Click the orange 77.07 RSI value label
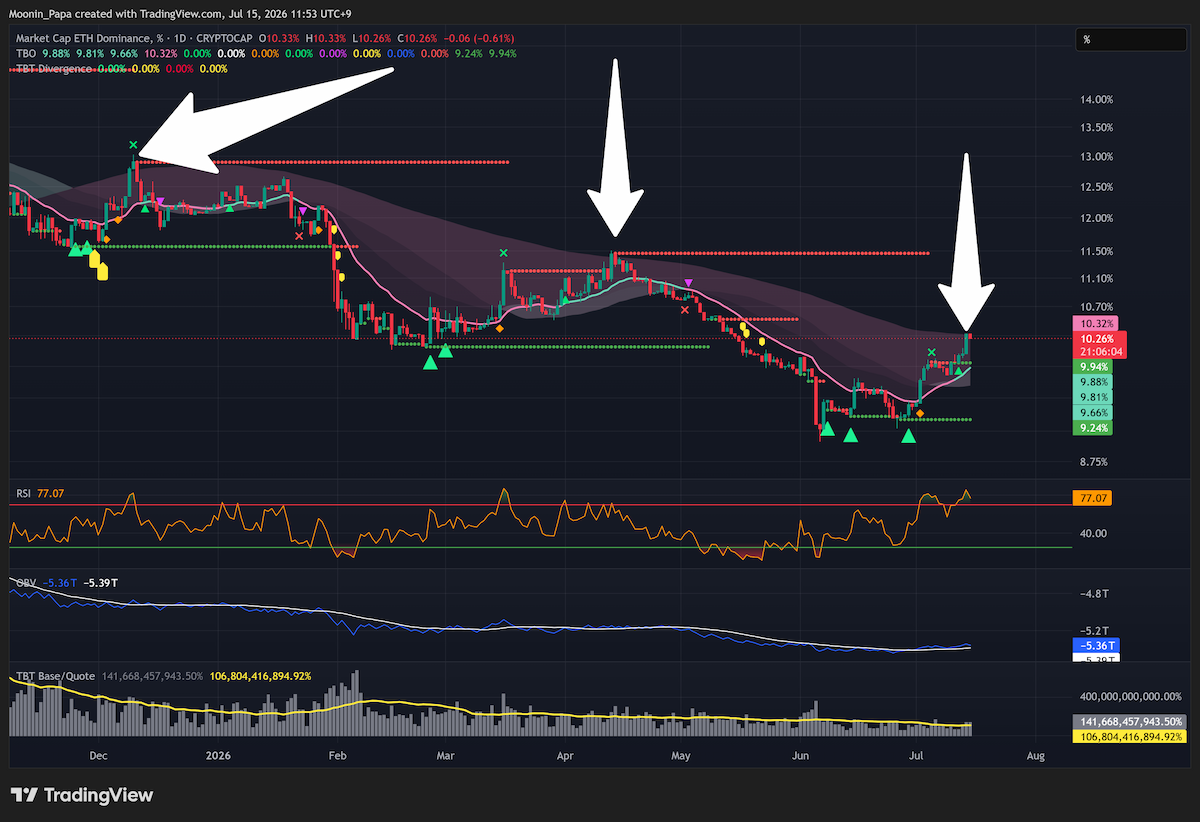Screen dimensions: 1200x822 [x=1092, y=497]
